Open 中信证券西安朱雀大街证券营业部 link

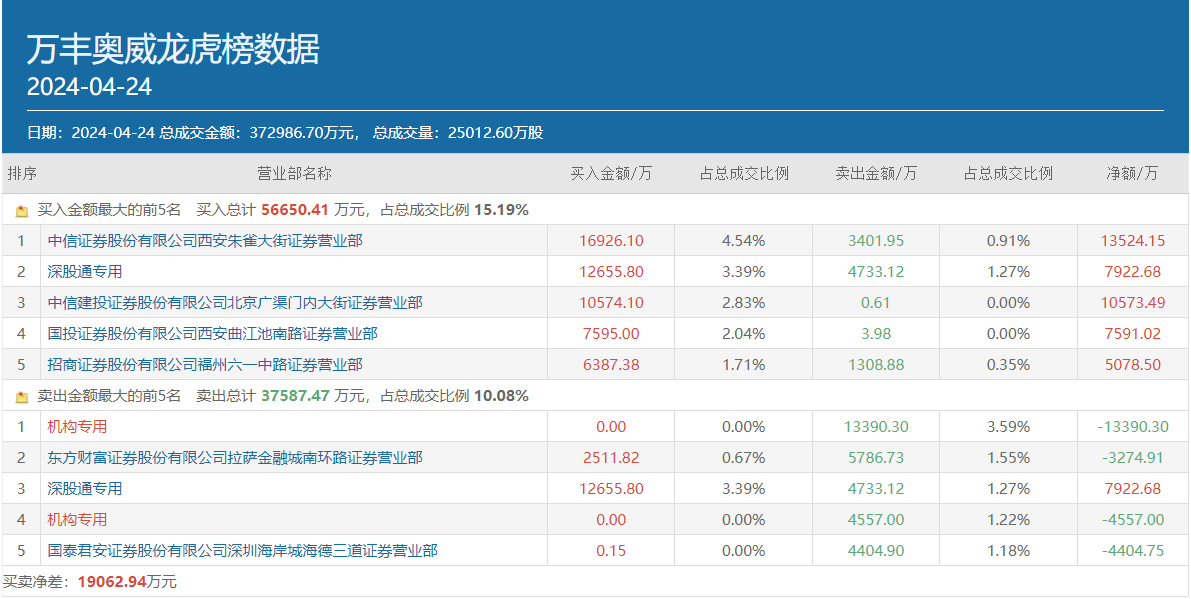[x=205, y=241]
